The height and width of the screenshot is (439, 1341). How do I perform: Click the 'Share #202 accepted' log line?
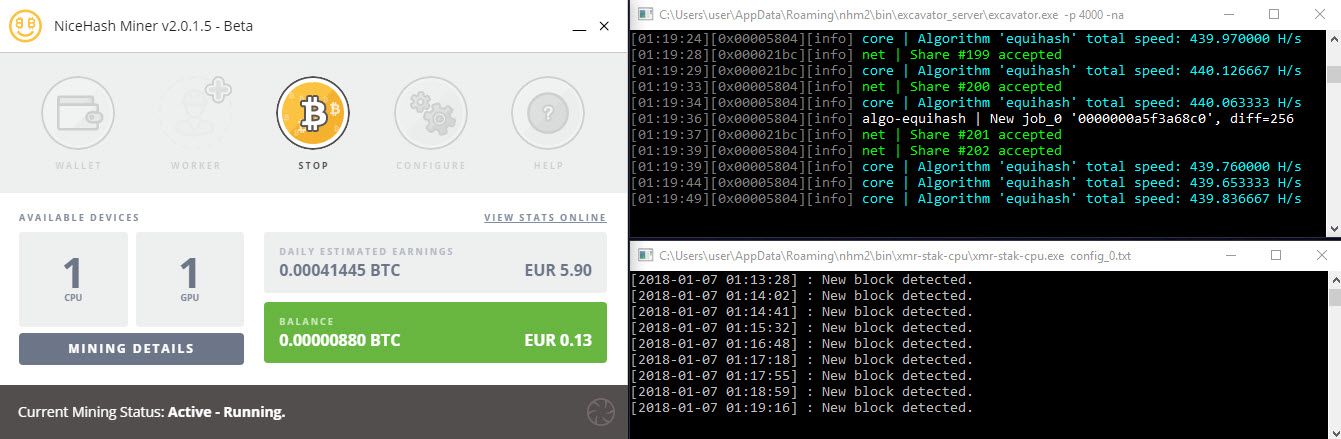pyautogui.click(x=846, y=151)
